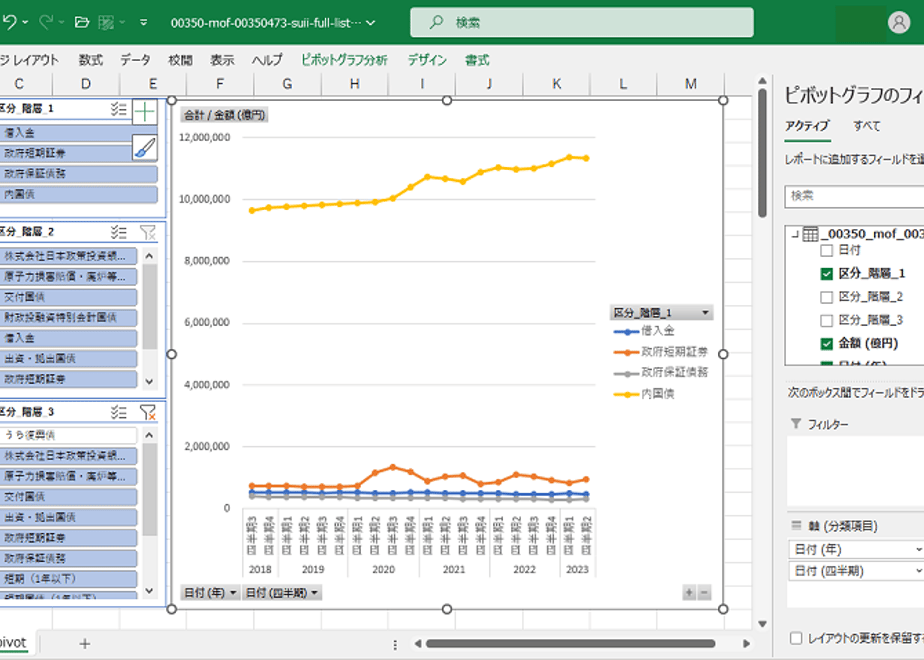Screen dimensions: 924x660
Task: Click the right arrow of horizontal scrollbar
Action: point(746,644)
